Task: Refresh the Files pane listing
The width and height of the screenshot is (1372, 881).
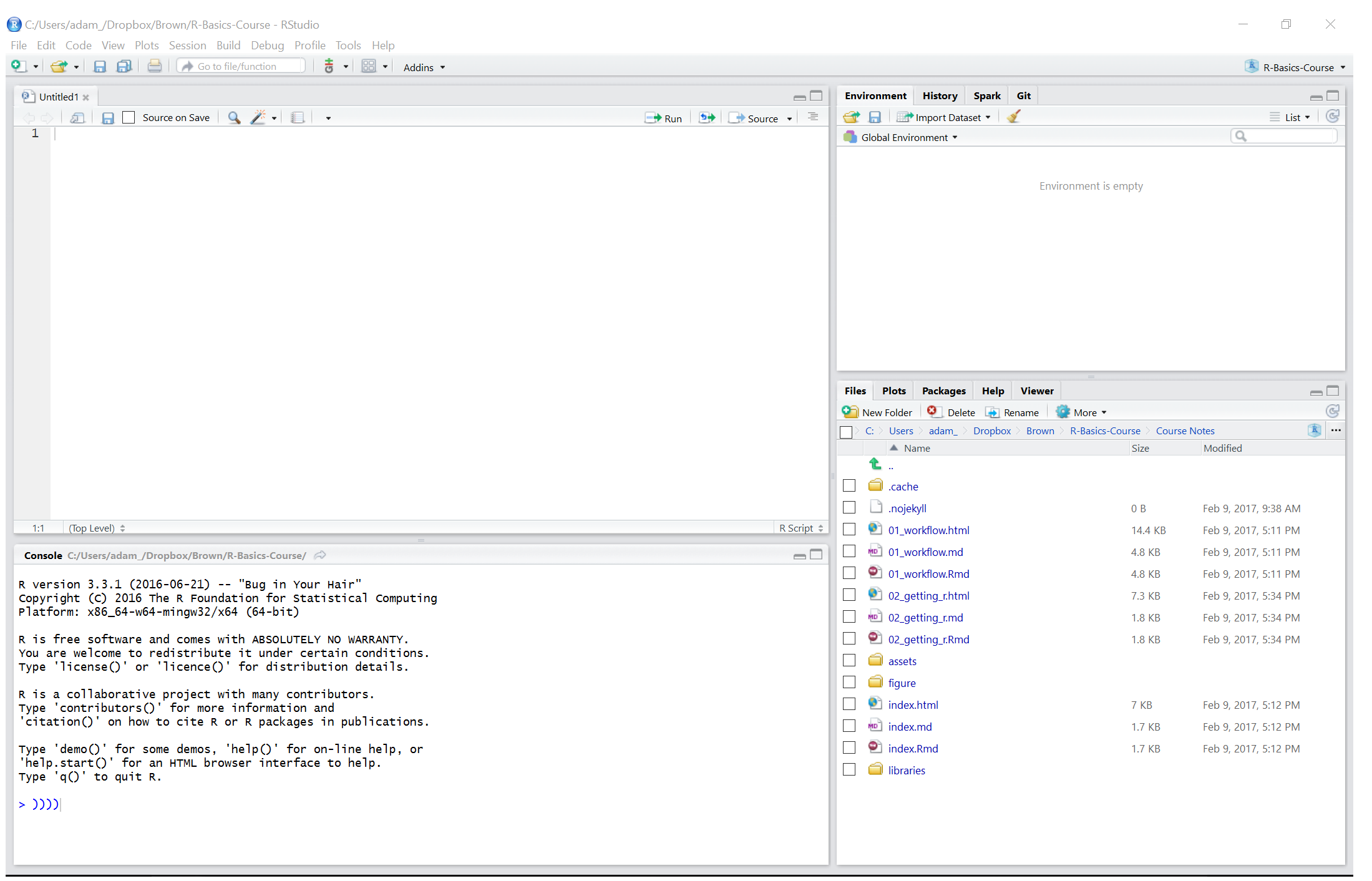Action: pos(1332,411)
